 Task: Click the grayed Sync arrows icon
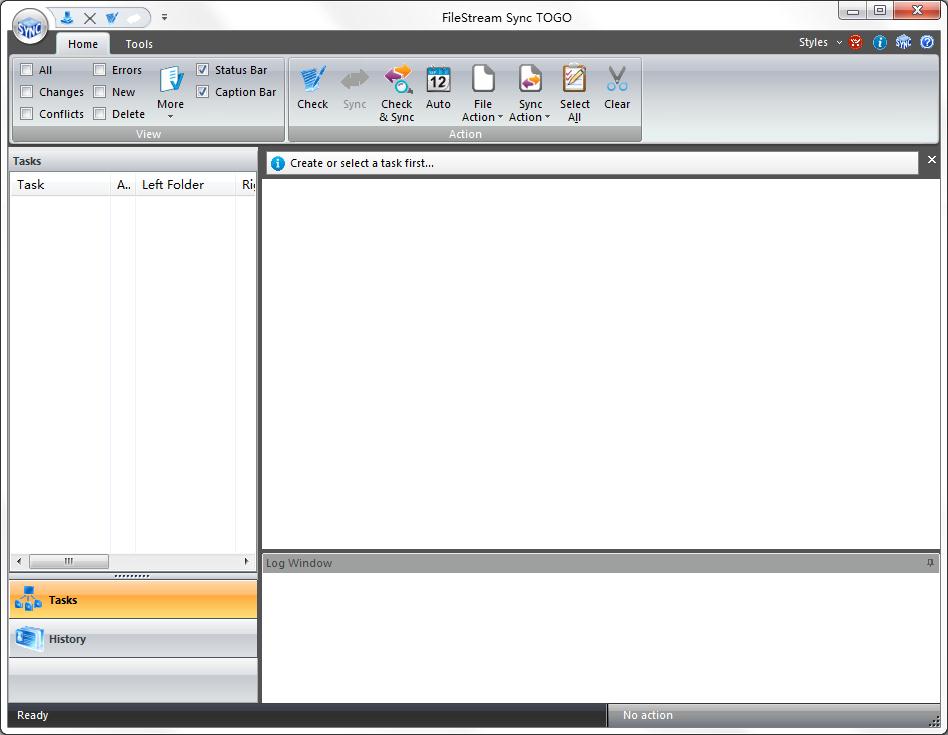click(355, 79)
